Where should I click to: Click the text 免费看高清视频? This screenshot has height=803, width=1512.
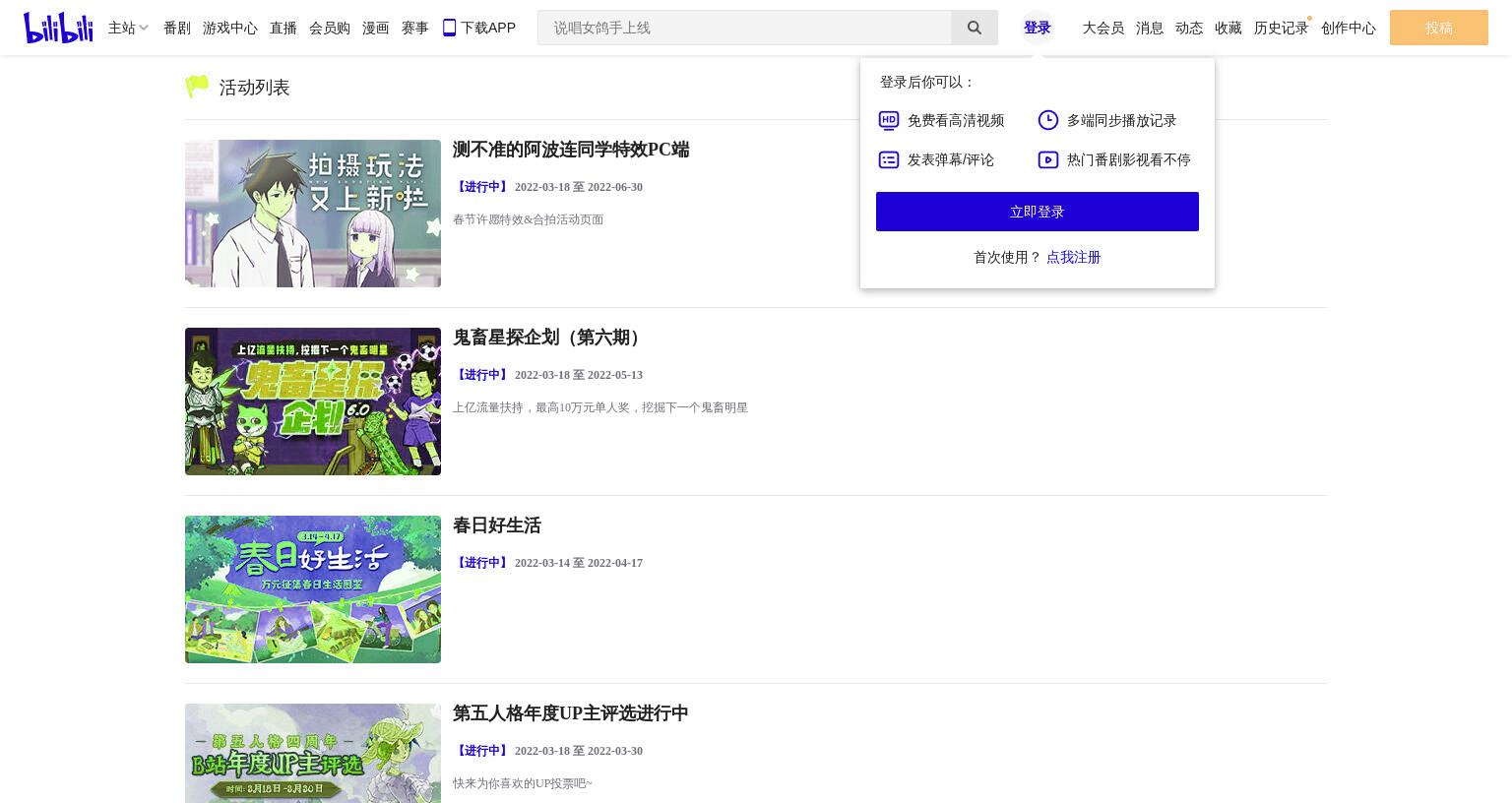[956, 120]
